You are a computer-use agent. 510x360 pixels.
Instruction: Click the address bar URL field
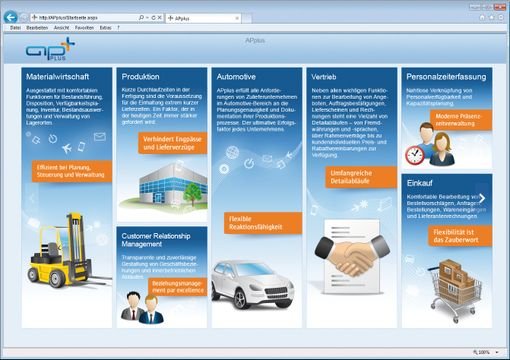point(83,18)
